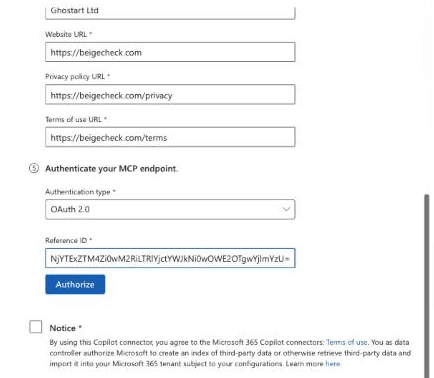Click the Website URL label
Screen dimensions: 434x378
point(68,34)
